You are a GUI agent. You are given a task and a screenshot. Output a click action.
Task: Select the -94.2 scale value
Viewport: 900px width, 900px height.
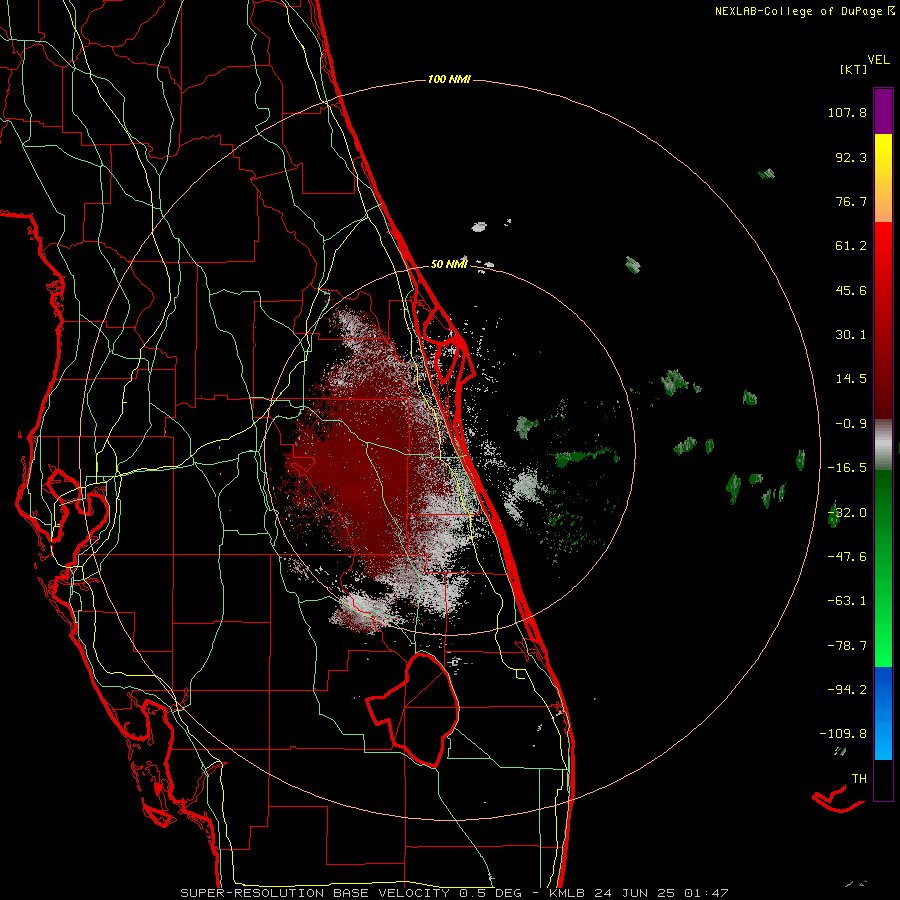click(847, 689)
